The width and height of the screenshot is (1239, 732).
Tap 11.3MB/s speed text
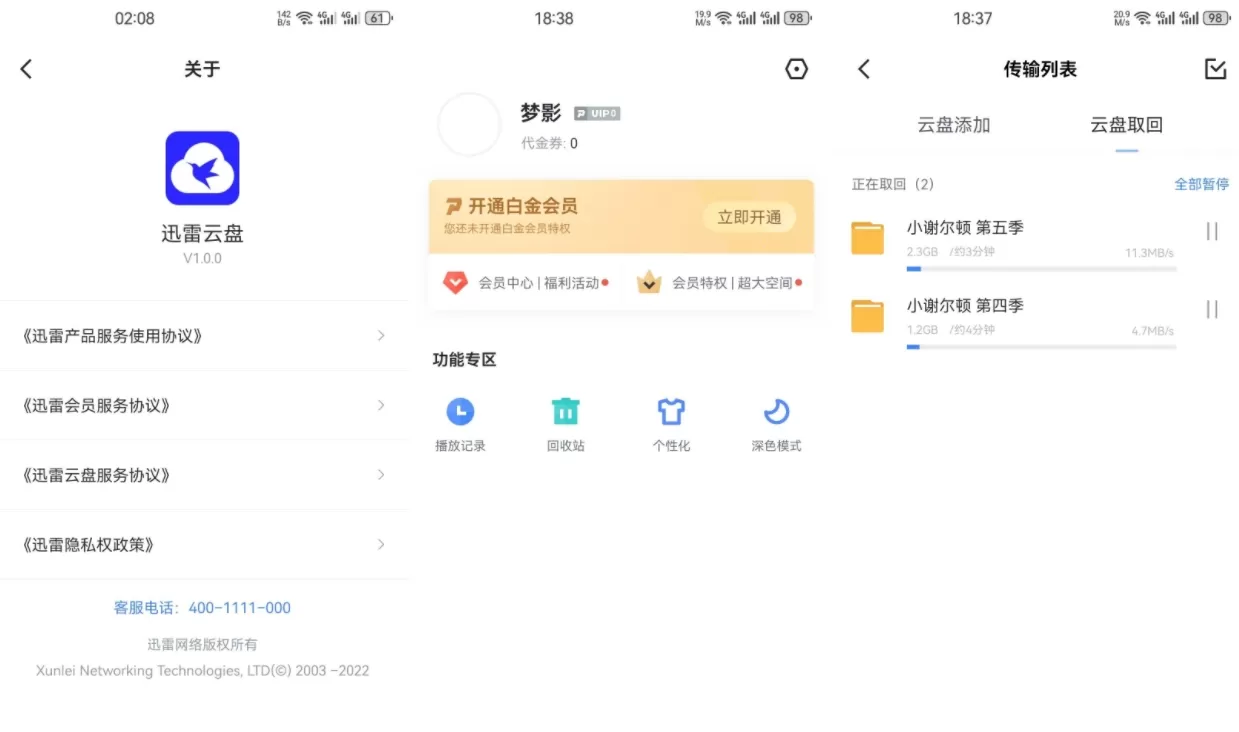[x=1149, y=253]
